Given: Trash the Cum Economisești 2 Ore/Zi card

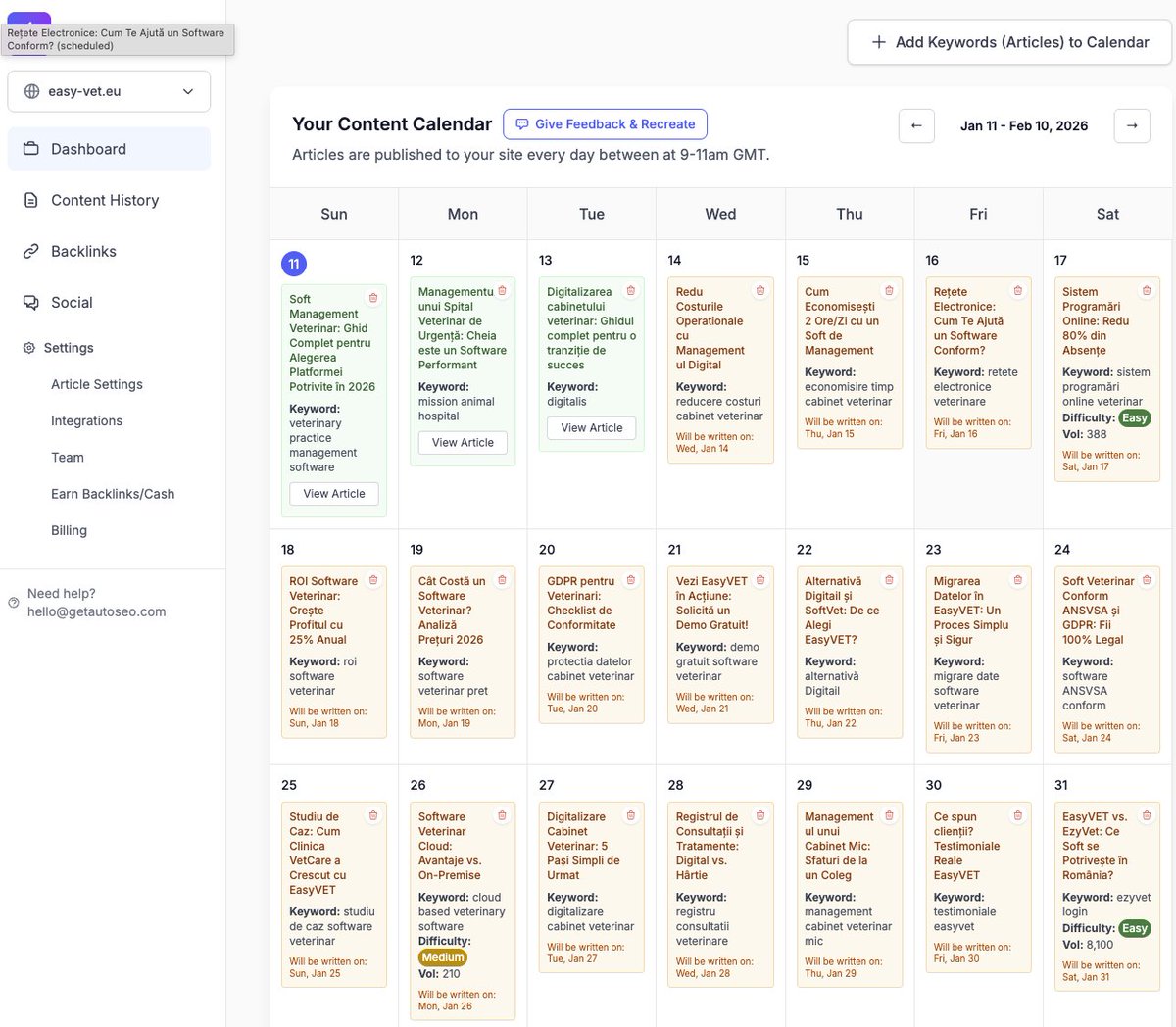Looking at the screenshot, I should 889,291.
